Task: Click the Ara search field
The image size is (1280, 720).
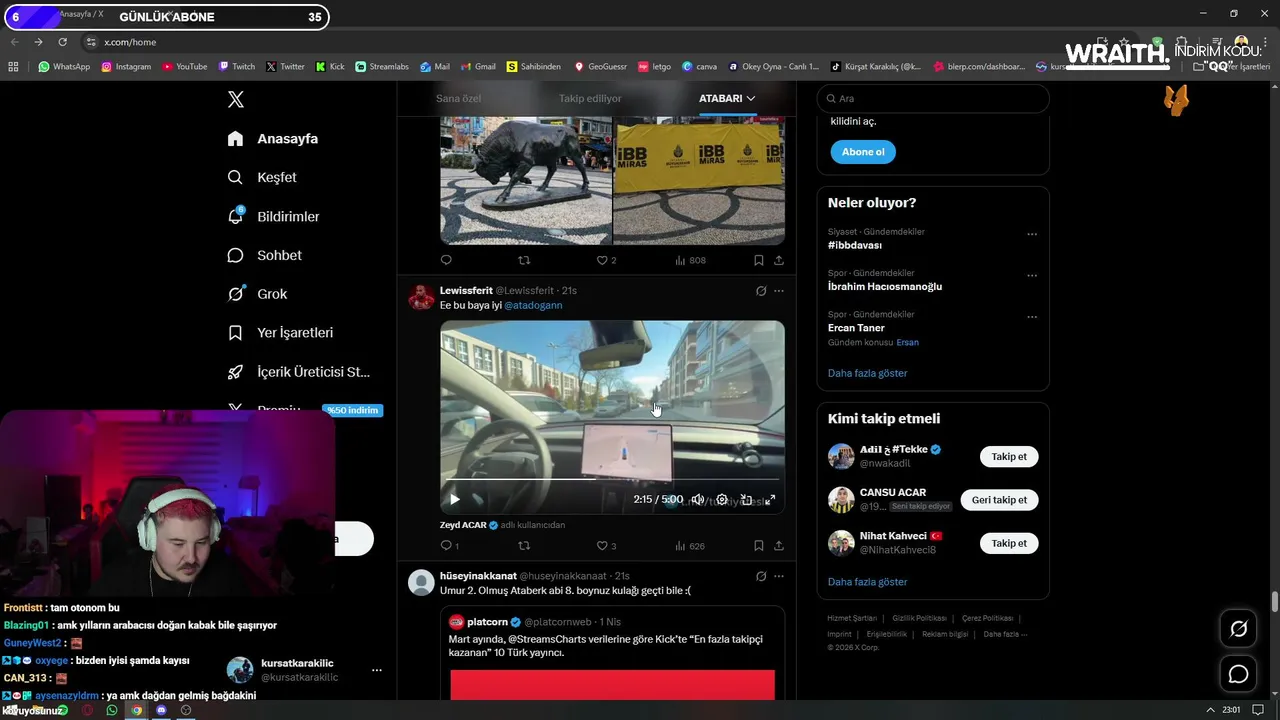Action: (933, 98)
